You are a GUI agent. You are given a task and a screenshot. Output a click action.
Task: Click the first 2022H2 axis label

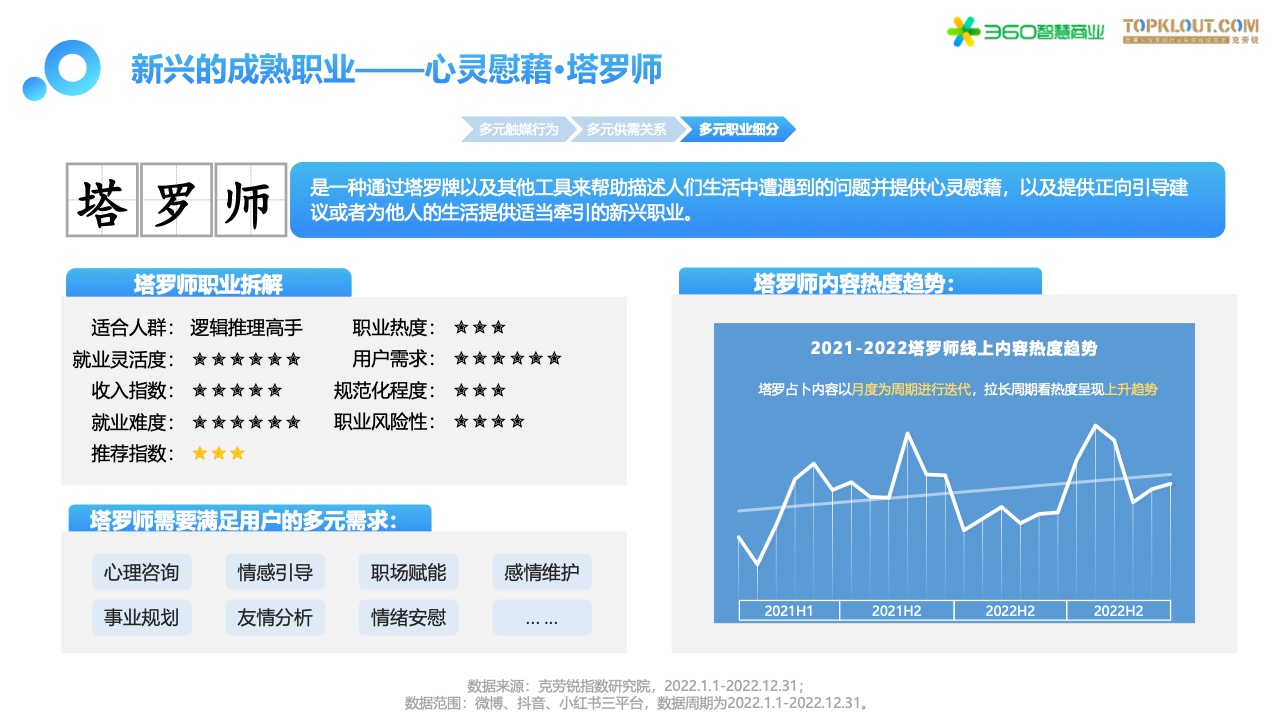[x=1010, y=610]
